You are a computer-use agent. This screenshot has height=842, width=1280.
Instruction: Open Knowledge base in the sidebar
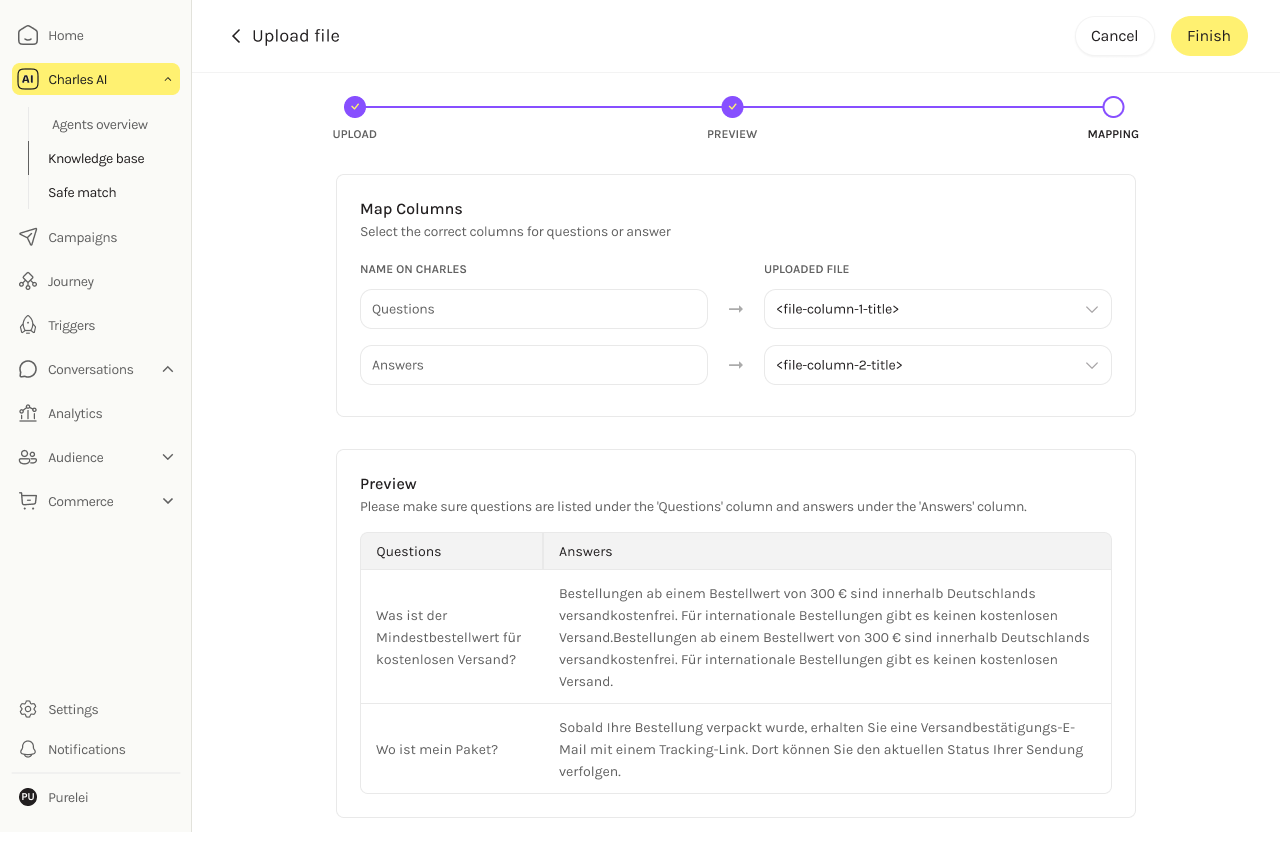[x=96, y=159]
